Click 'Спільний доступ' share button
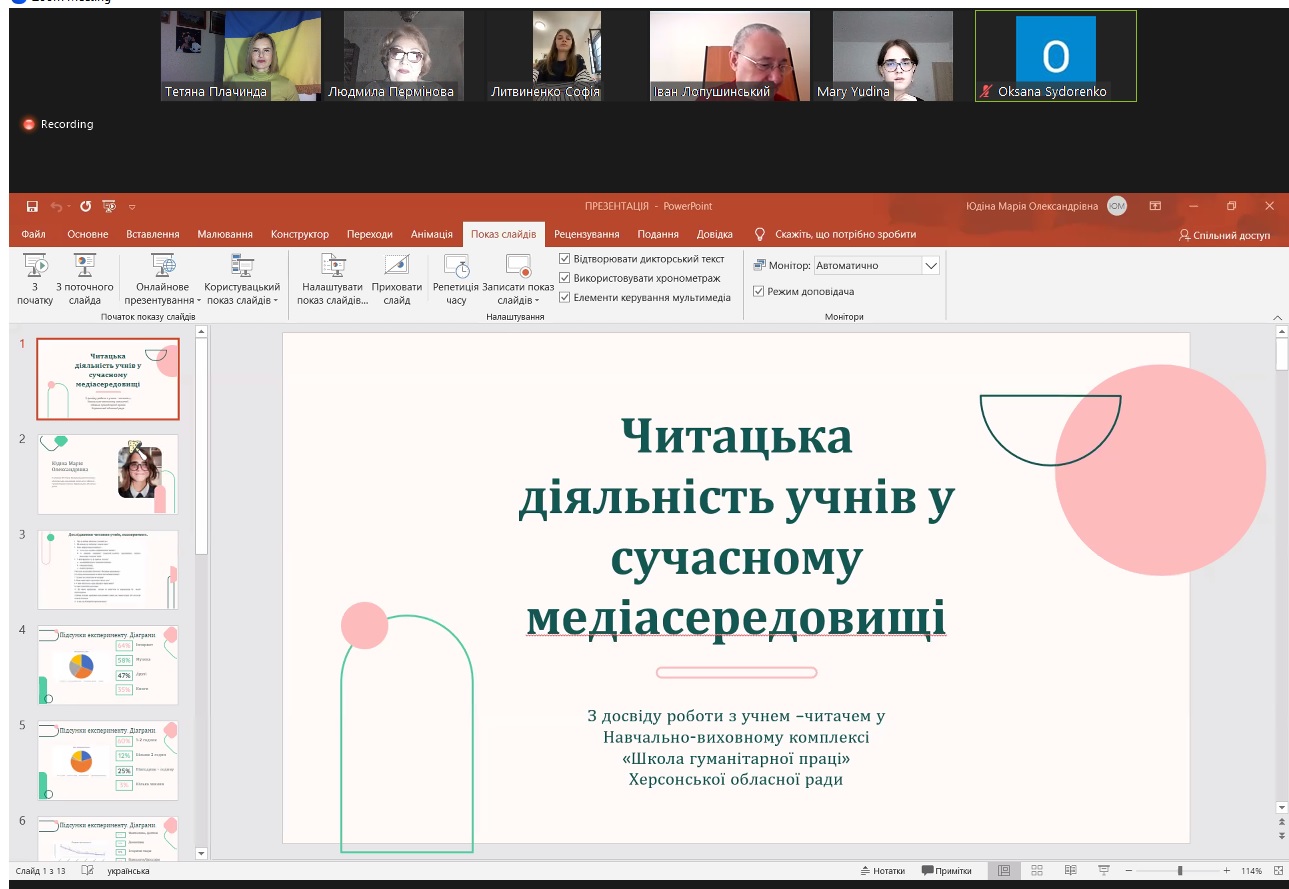 pyautogui.click(x=1225, y=235)
